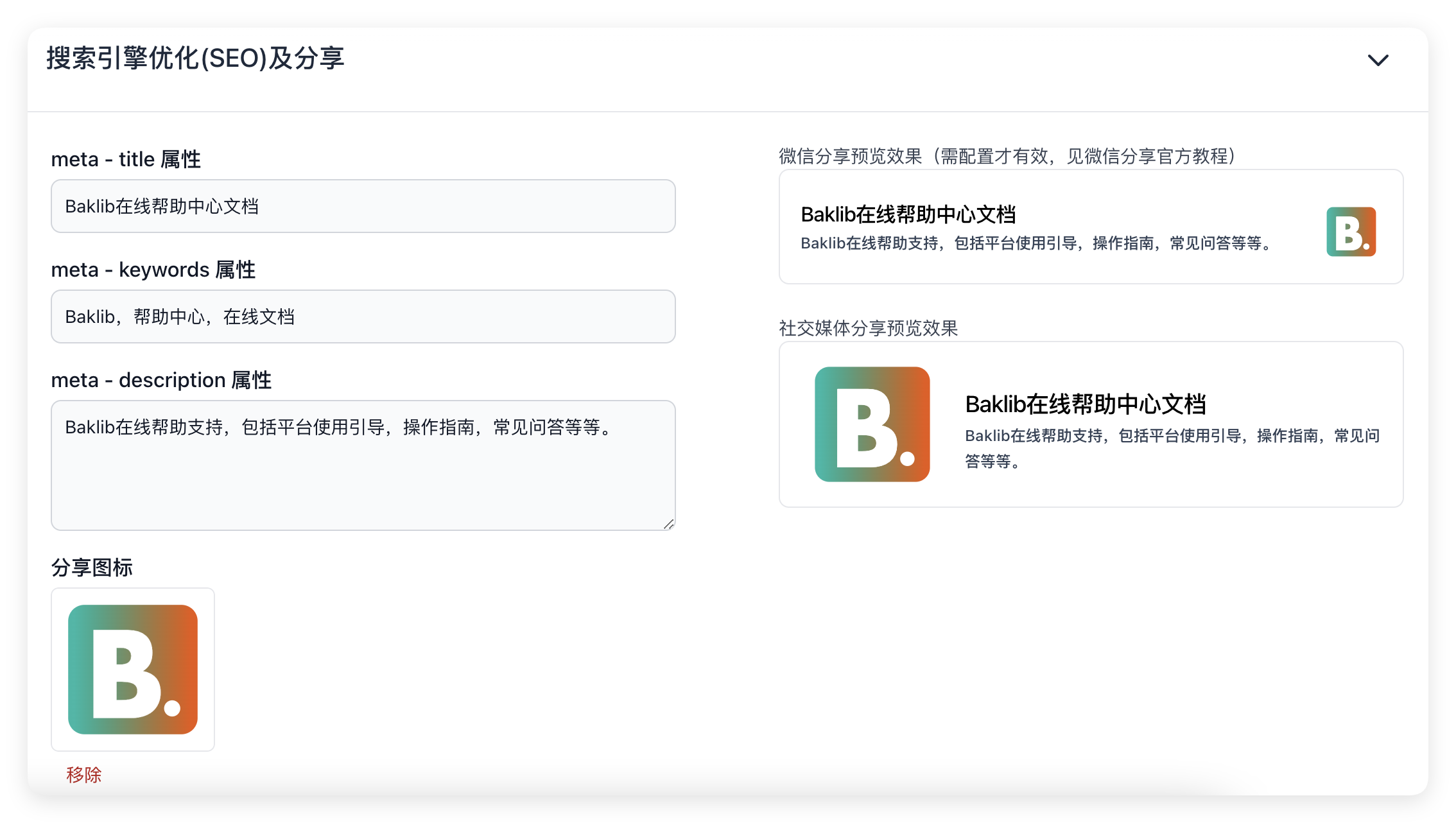Select the social media preview title
Viewport: 1456px width, 823px height.
click(x=1085, y=404)
